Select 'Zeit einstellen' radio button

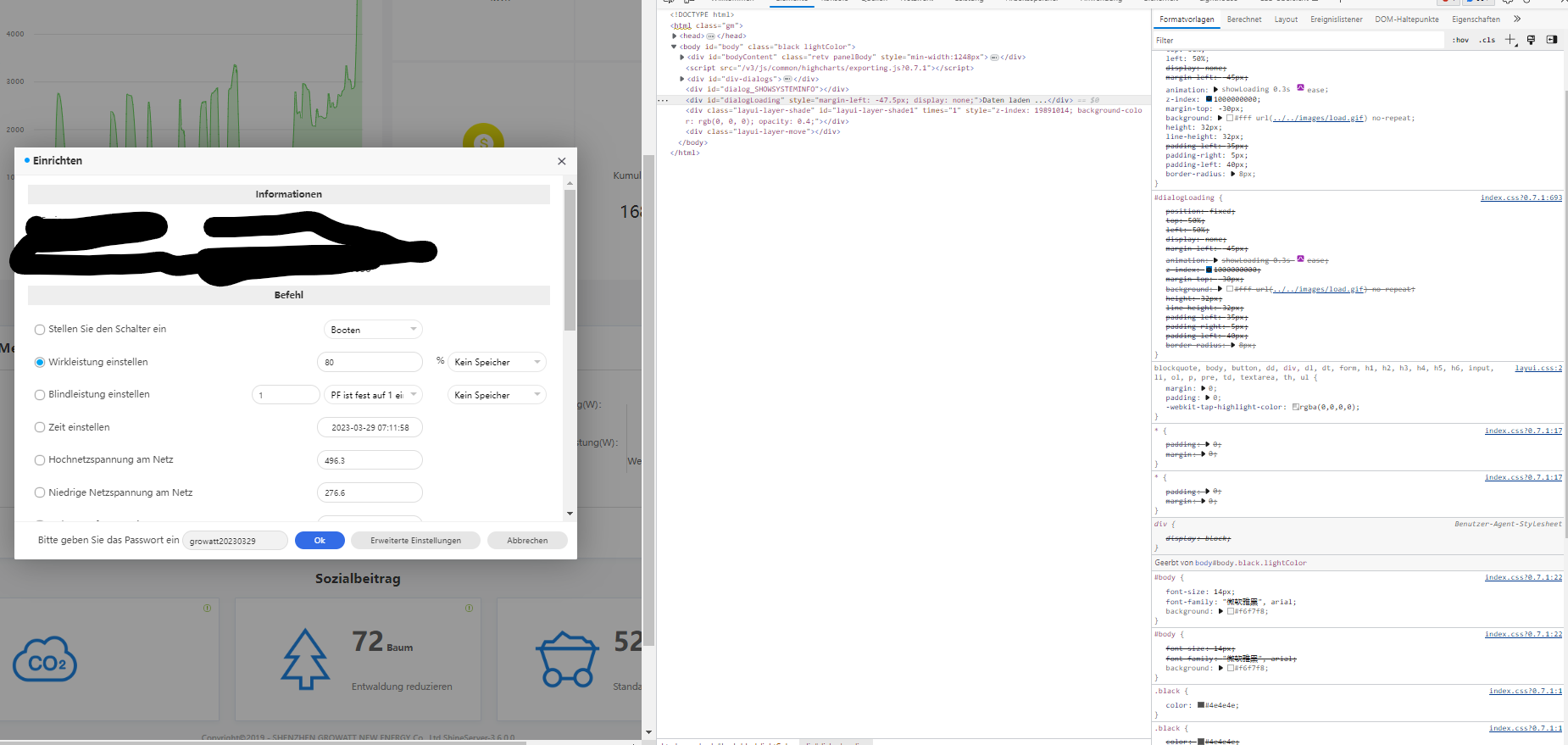point(40,427)
